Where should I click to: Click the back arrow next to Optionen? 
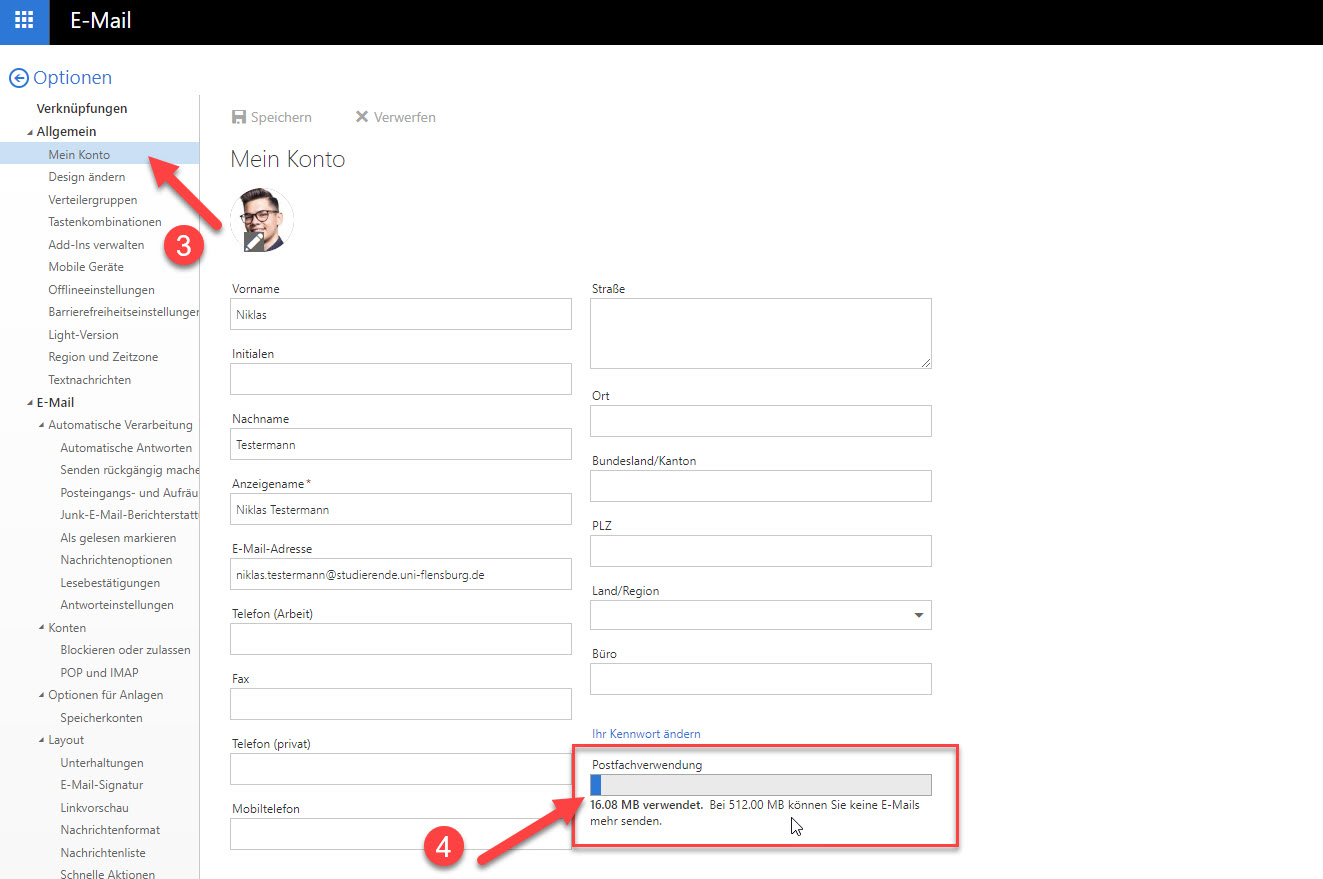(18, 78)
